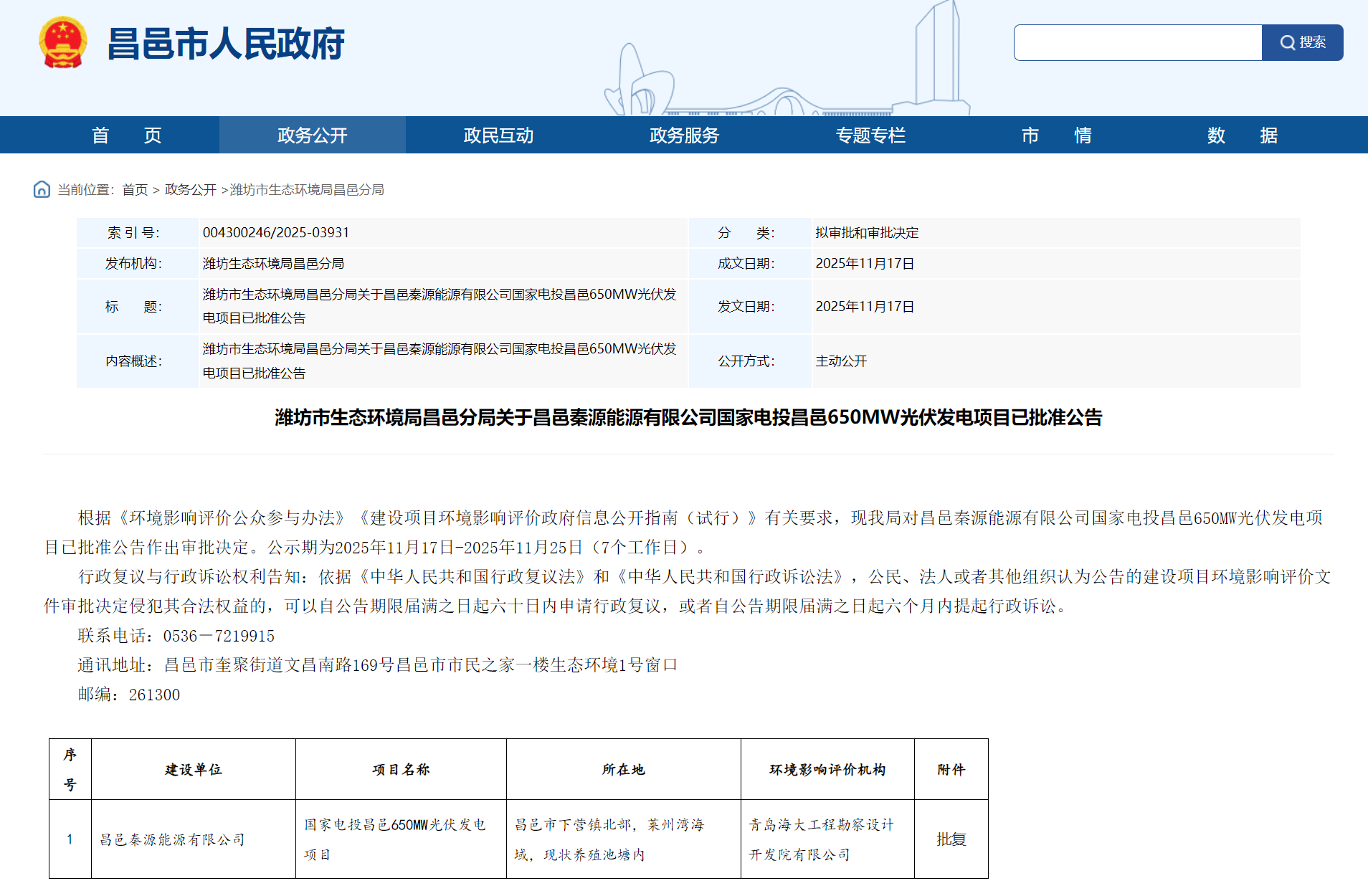This screenshot has height=896, width=1368.
Task: Open the 市情 navigation item
Action: [x=1056, y=135]
